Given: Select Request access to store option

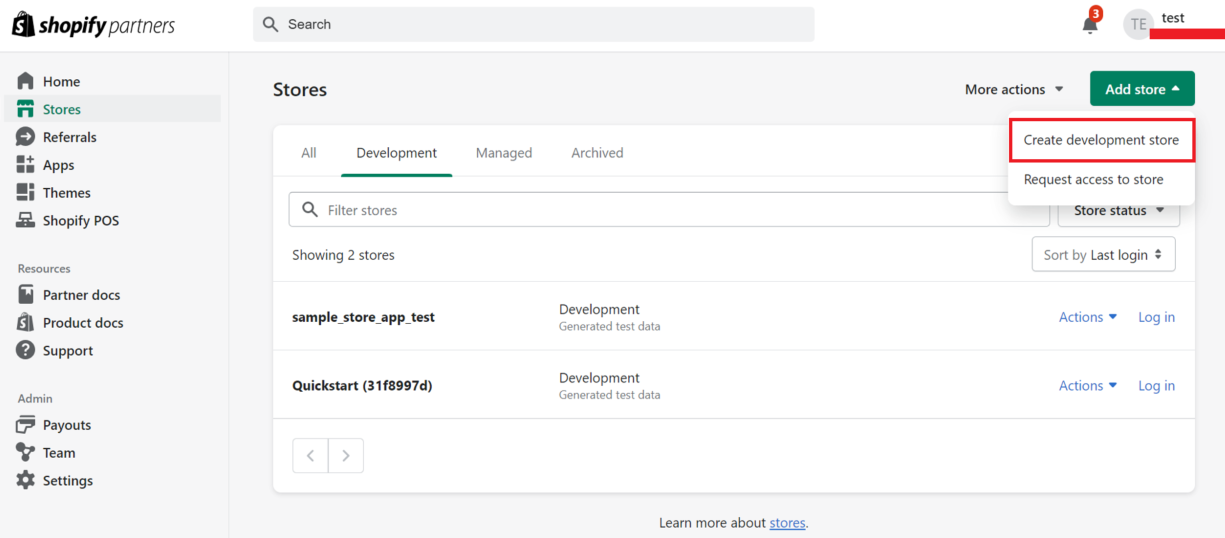Looking at the screenshot, I should (1093, 180).
